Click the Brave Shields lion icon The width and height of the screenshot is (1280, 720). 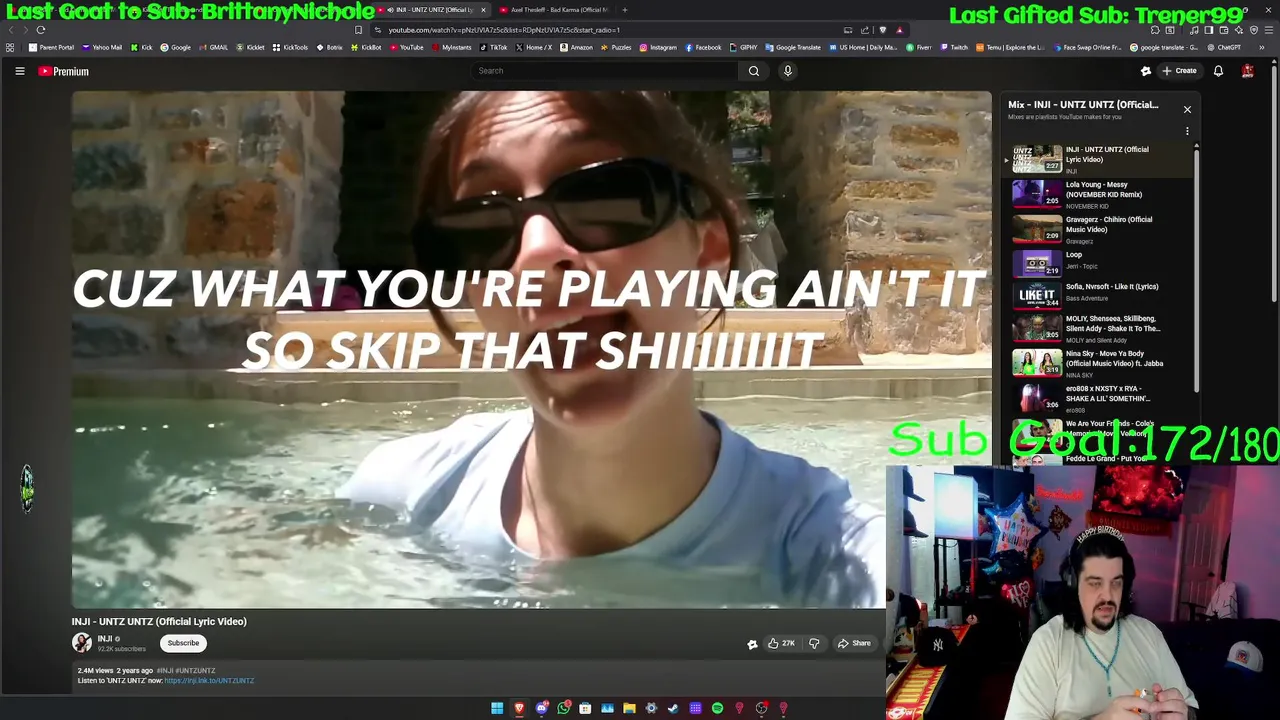(x=883, y=29)
